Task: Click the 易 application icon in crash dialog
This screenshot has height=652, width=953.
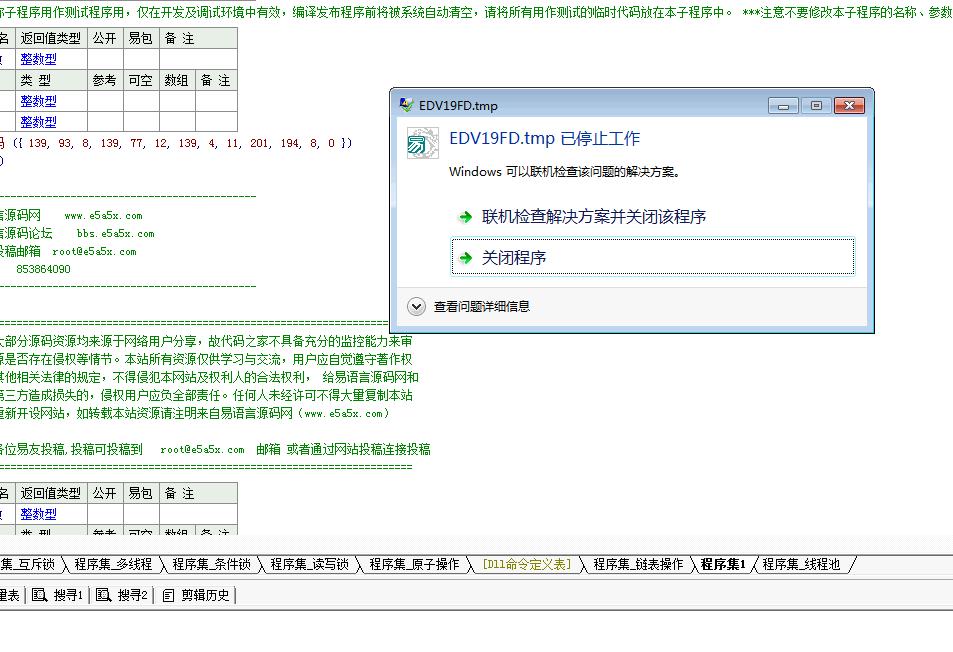Action: tap(422, 143)
